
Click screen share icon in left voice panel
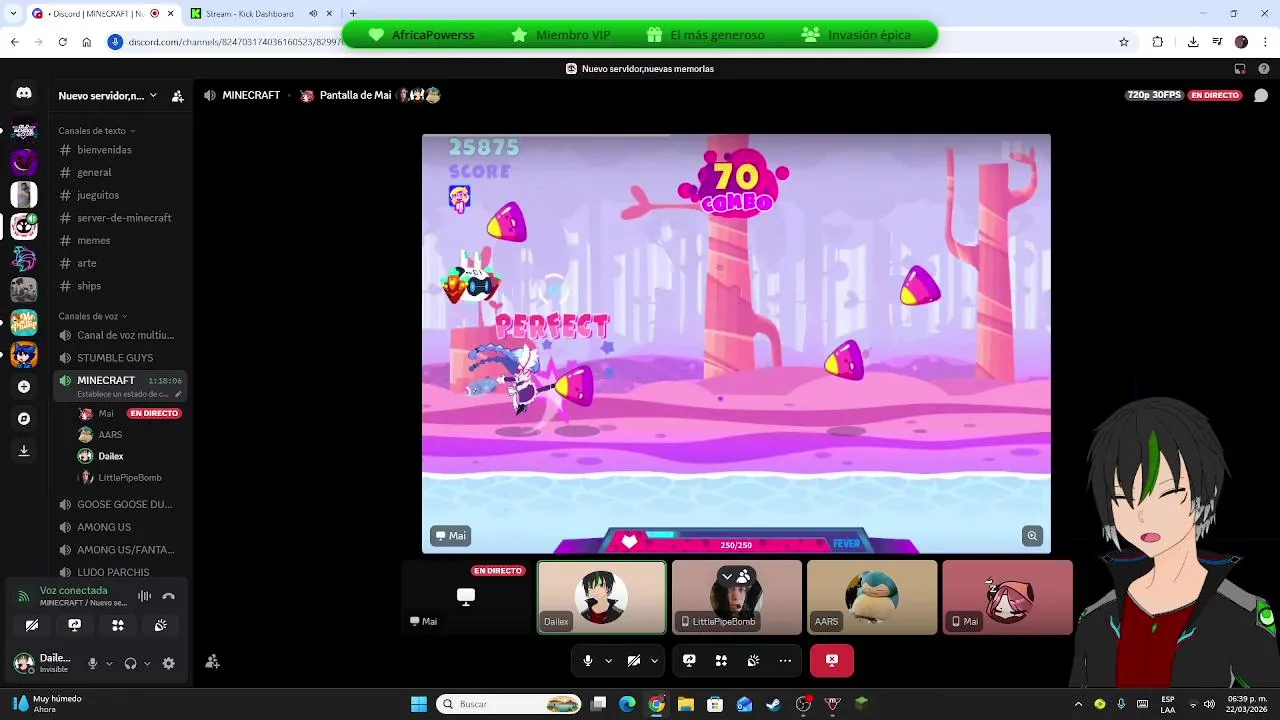click(x=74, y=625)
